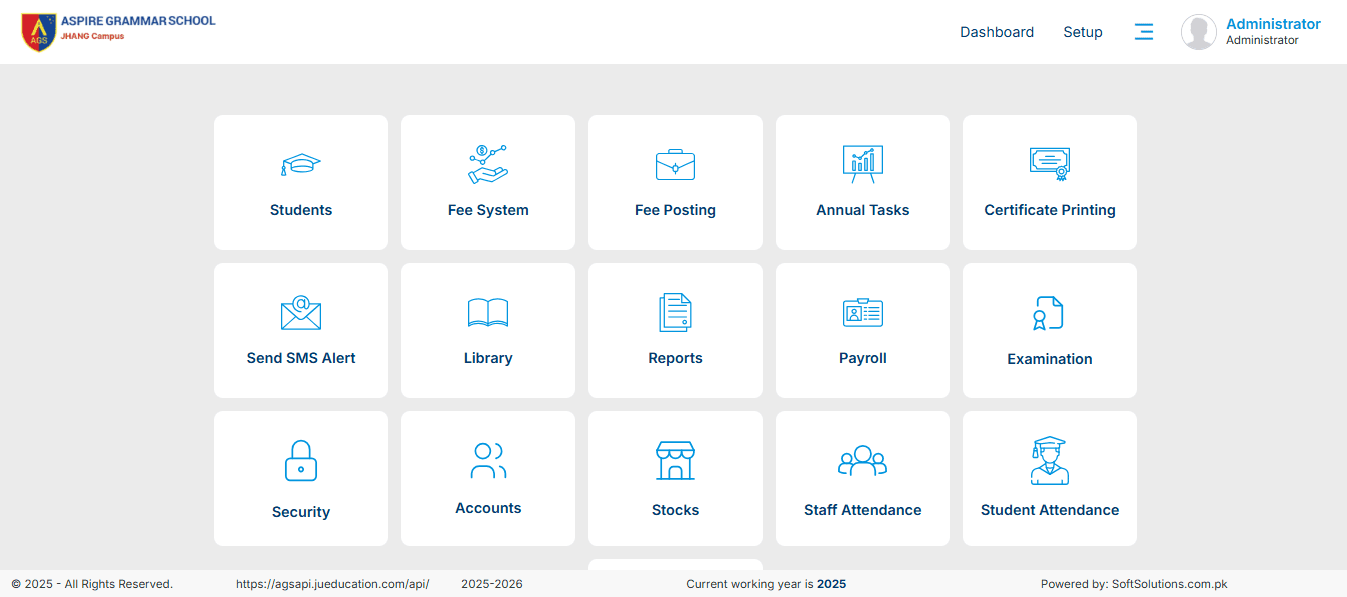Click the Student Attendance tile label
Screen dimensions: 1347x597
click(x=1050, y=510)
